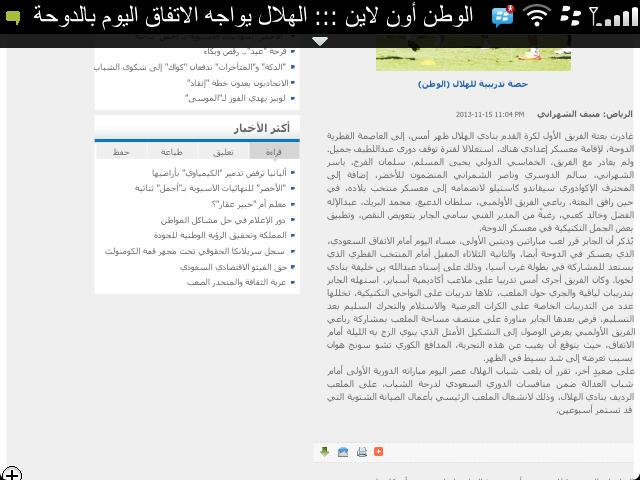This screenshot has width=640, height=480.
Task: Open link لوبيز يهدي الفوز لـ"الموسى"
Action: (236, 98)
